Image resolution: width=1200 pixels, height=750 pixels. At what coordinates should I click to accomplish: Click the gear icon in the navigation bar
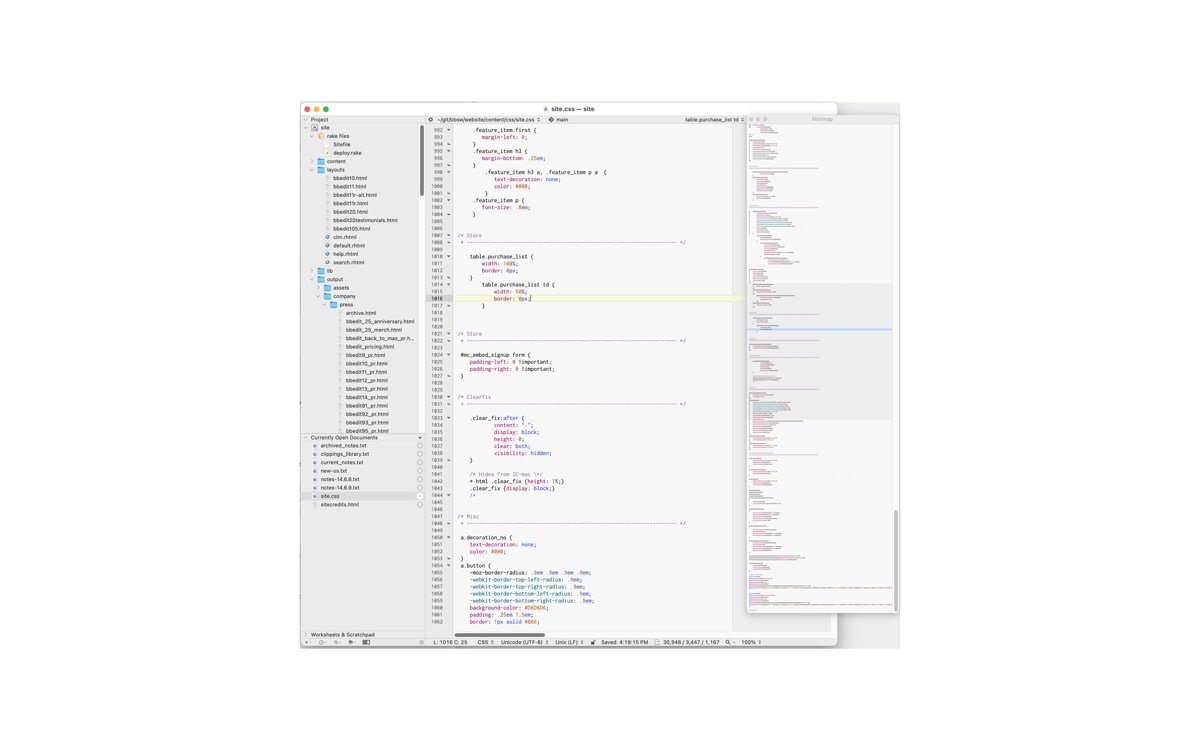tap(431, 119)
